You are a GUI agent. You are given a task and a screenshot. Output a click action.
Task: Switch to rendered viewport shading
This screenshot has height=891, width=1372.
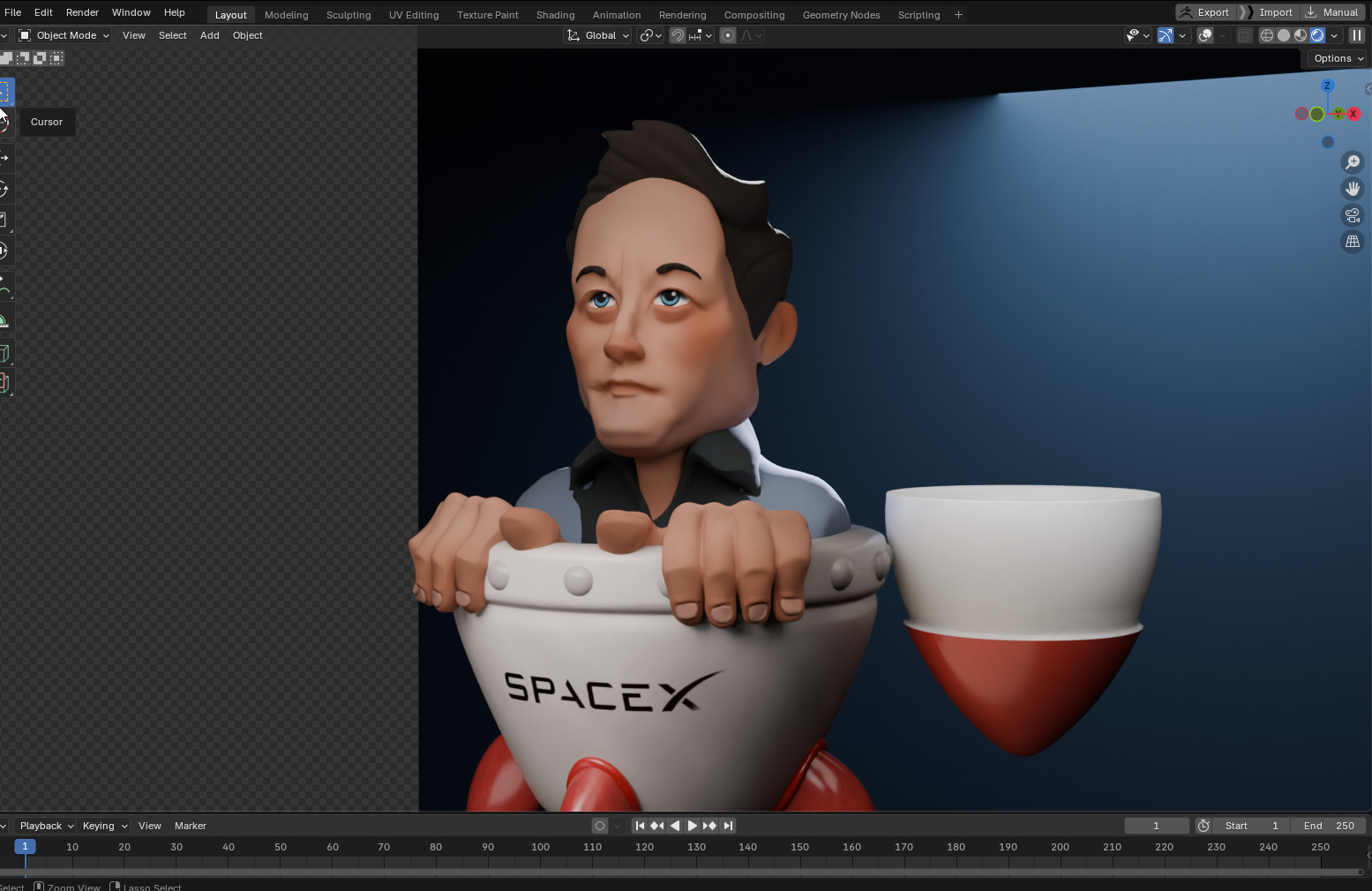pos(1317,35)
